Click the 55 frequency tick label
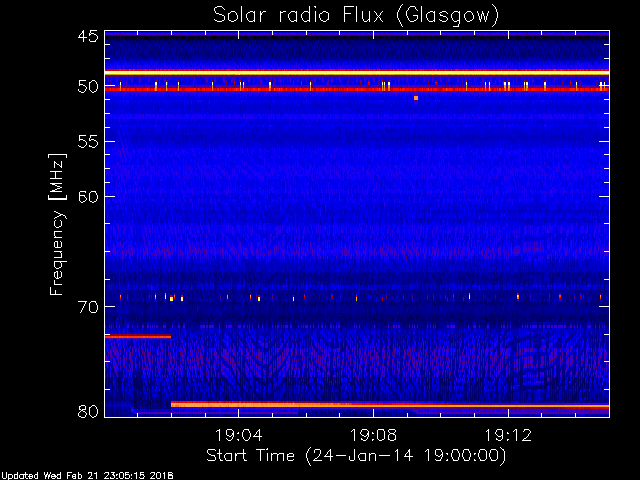Viewport: 640px width, 480px height. pyautogui.click(x=88, y=142)
